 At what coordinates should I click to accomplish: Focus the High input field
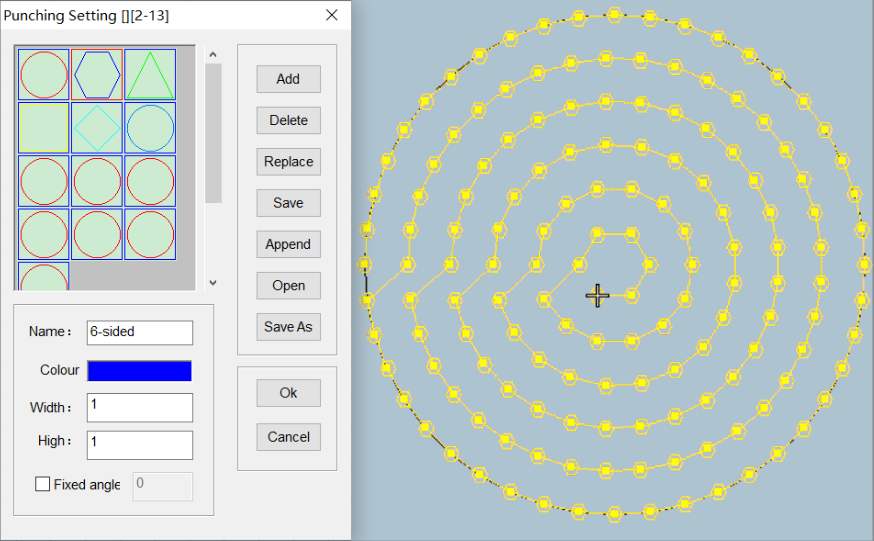coord(140,445)
